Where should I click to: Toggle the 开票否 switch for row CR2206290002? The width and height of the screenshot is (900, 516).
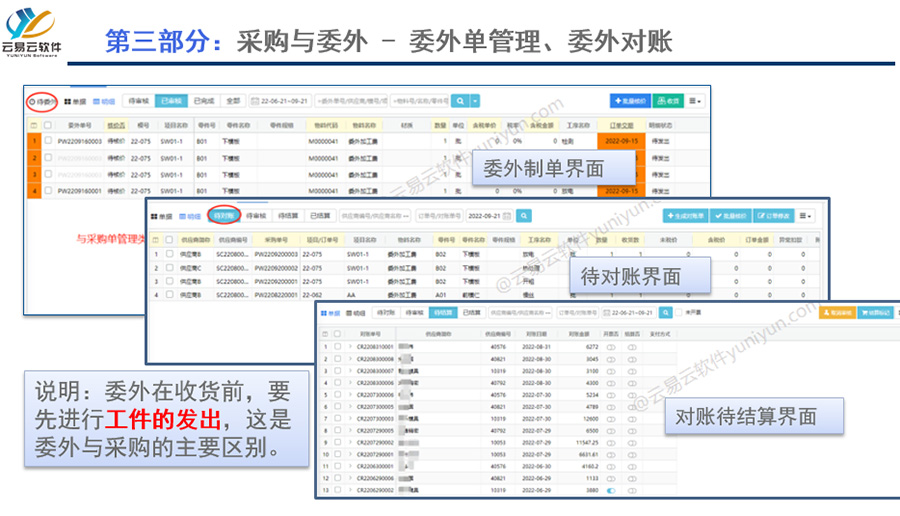611,490
